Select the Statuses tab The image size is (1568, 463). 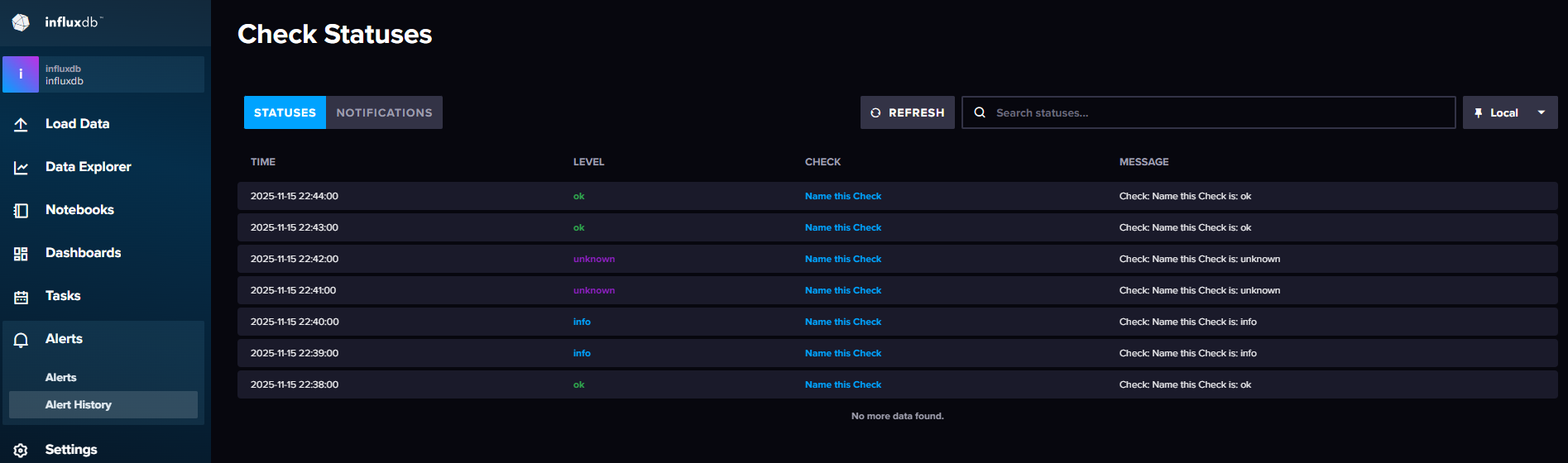click(285, 112)
